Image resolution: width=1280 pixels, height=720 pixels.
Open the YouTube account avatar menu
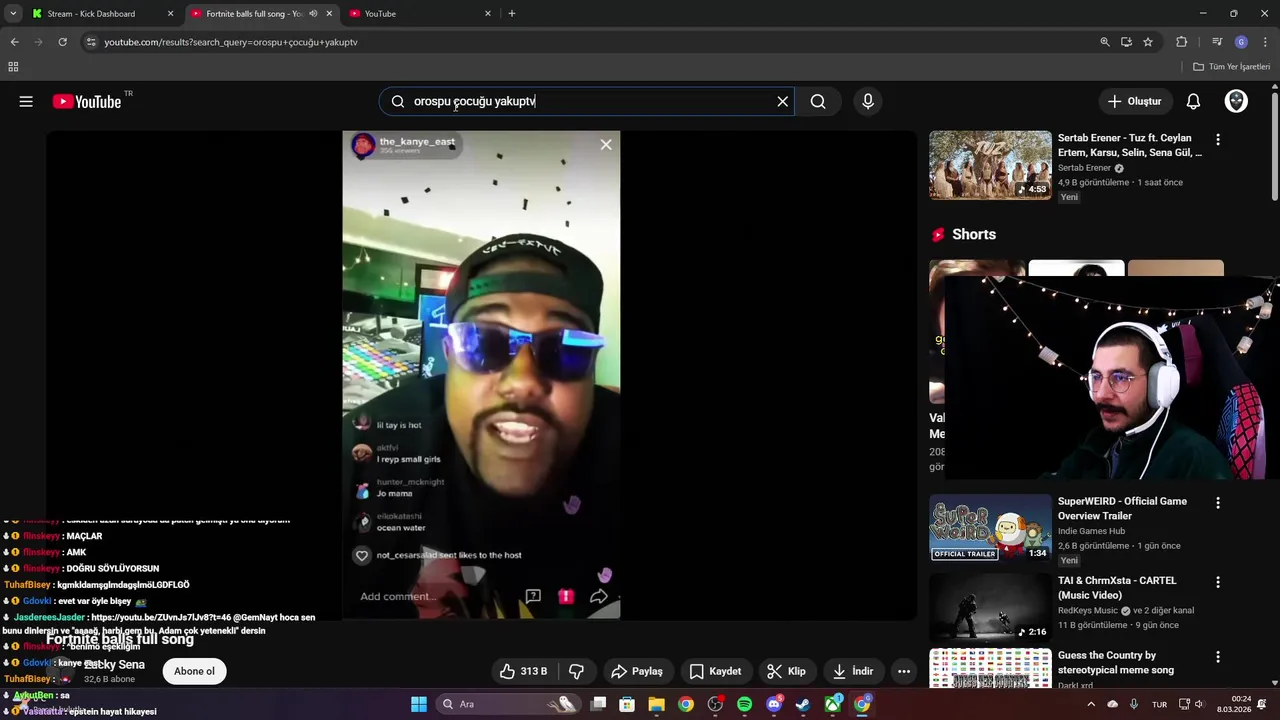click(x=1236, y=101)
